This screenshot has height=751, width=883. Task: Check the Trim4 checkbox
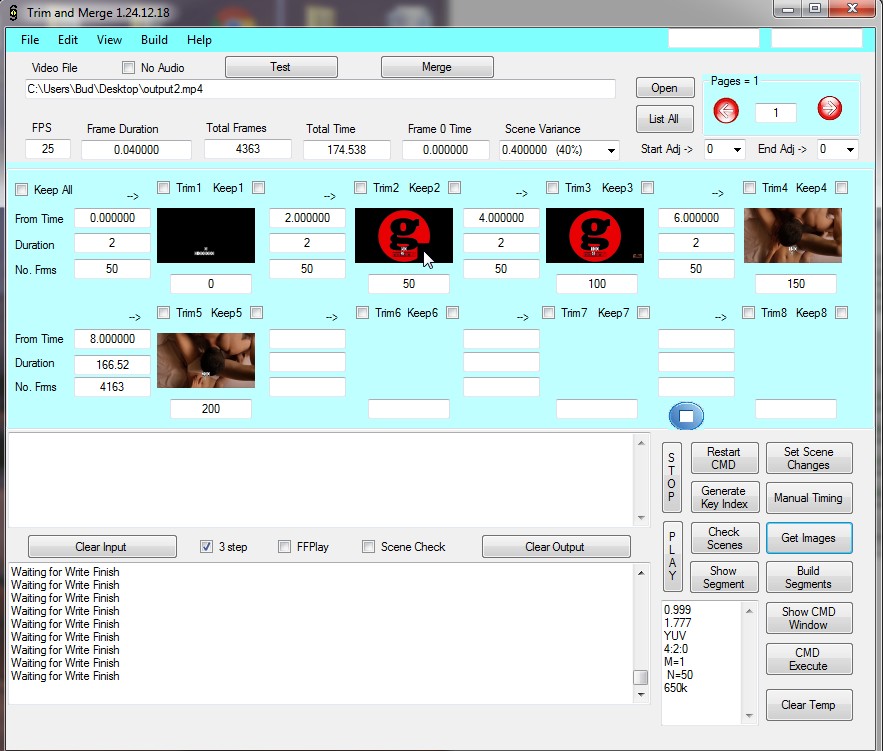750,187
